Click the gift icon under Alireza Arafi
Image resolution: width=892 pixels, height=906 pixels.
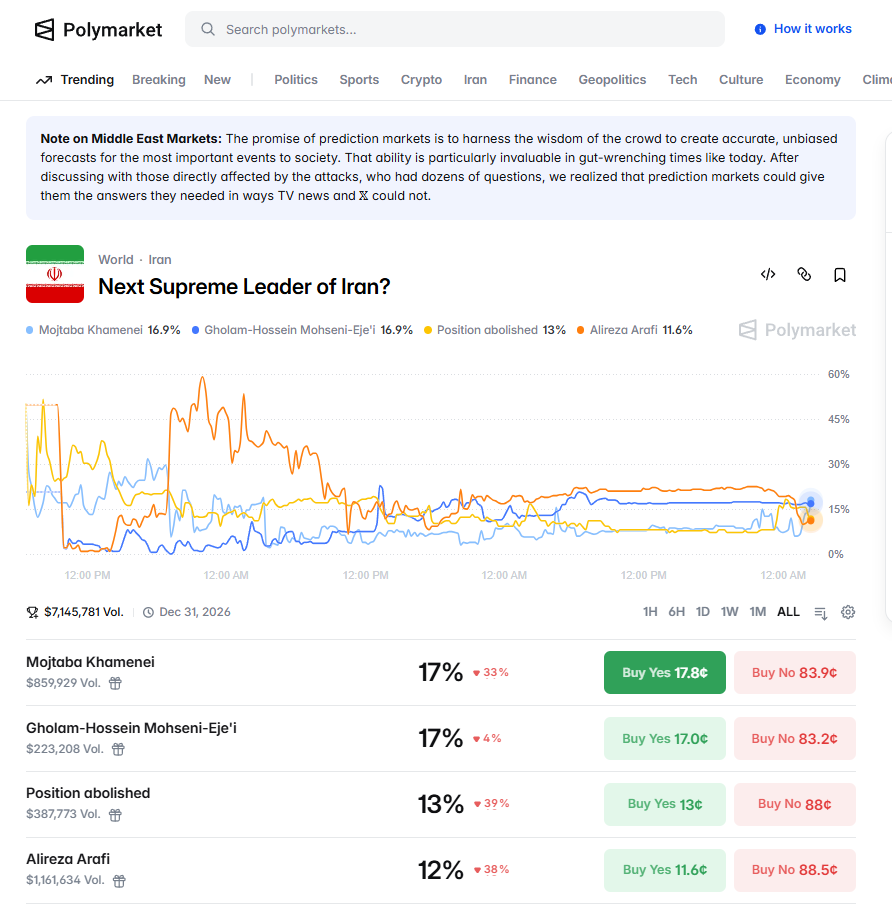(119, 881)
